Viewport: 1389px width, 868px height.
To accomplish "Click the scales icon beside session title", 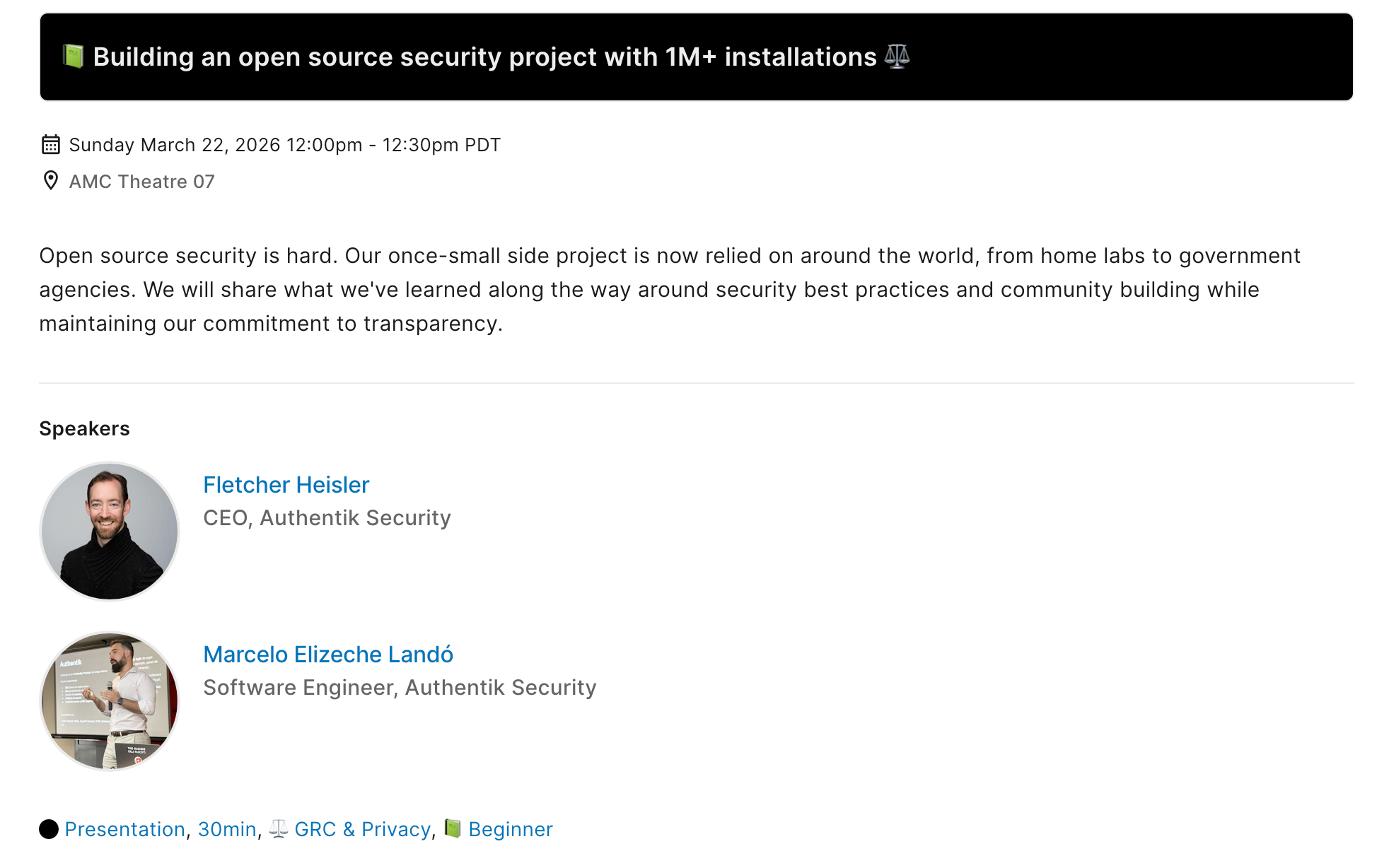I will pos(897,57).
